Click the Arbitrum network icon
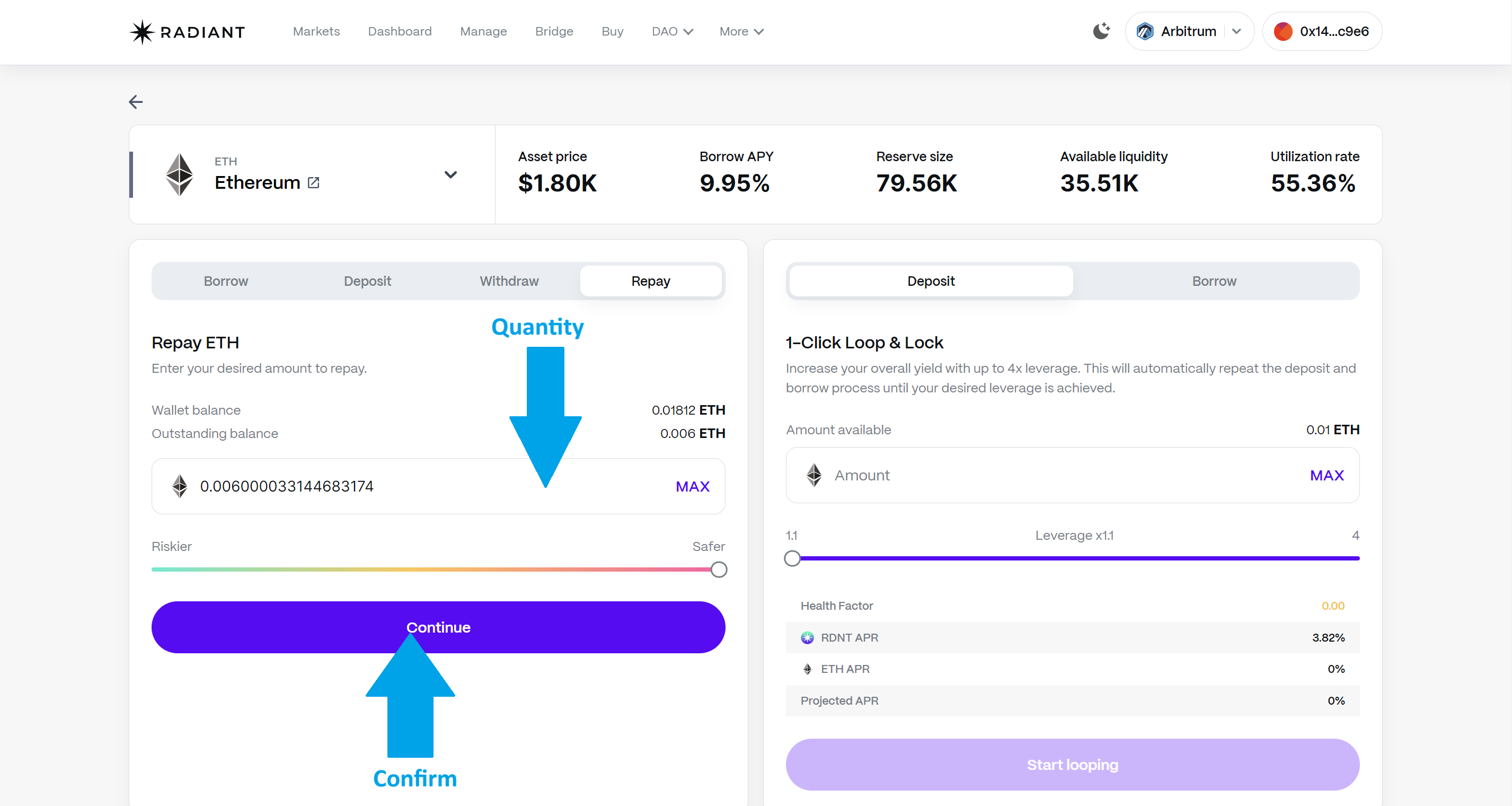Image resolution: width=1512 pixels, height=806 pixels. tap(1145, 31)
